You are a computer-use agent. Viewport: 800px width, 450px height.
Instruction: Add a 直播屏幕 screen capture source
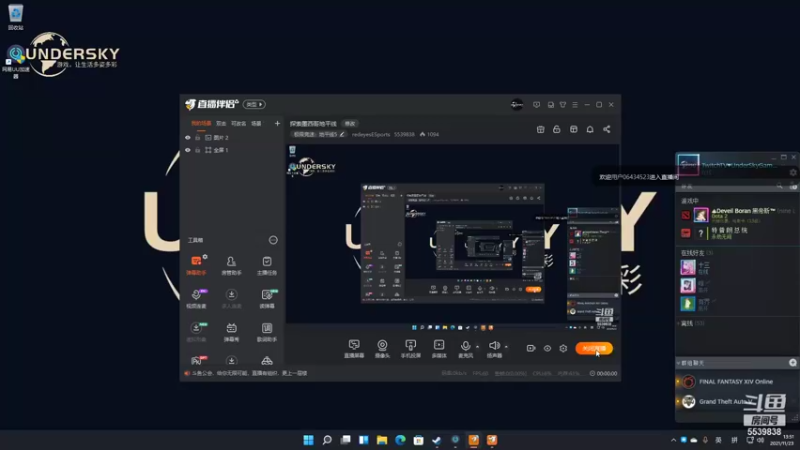354,348
